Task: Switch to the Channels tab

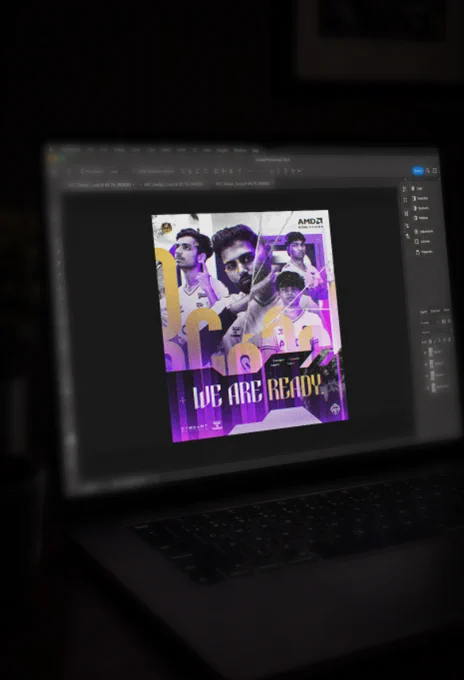Action: [435, 311]
